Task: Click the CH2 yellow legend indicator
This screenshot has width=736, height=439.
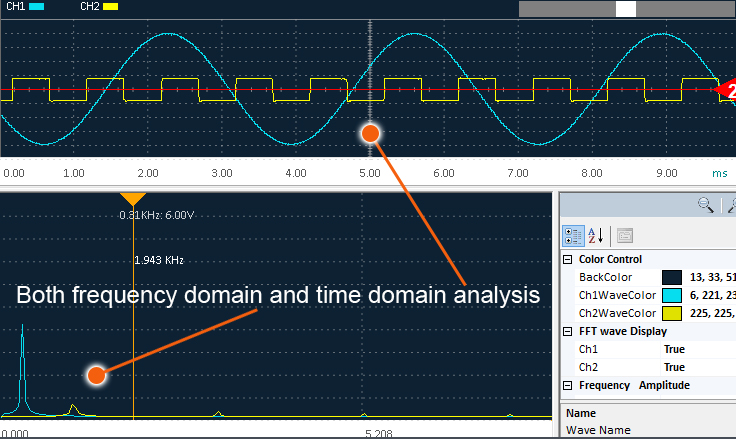Action: 110,7
